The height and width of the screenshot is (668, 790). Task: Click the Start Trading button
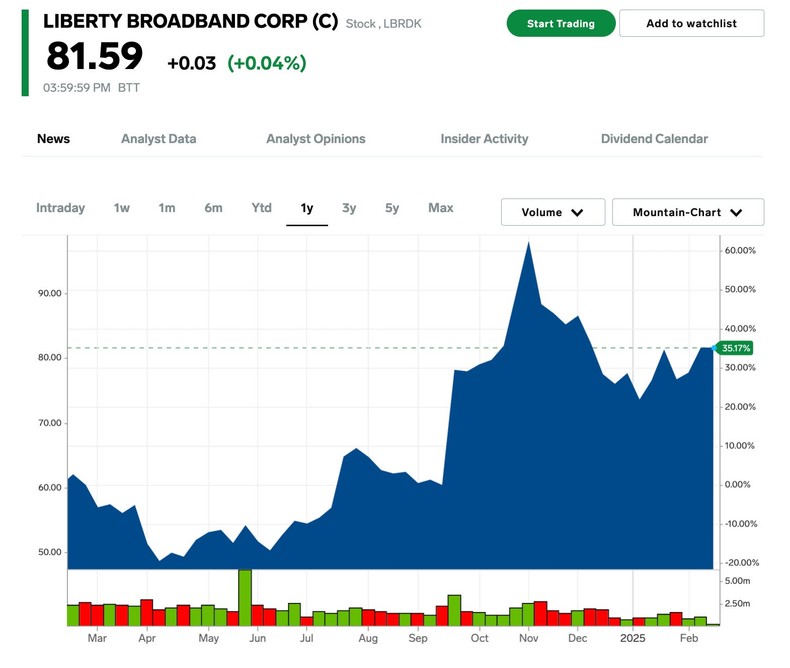(x=560, y=23)
